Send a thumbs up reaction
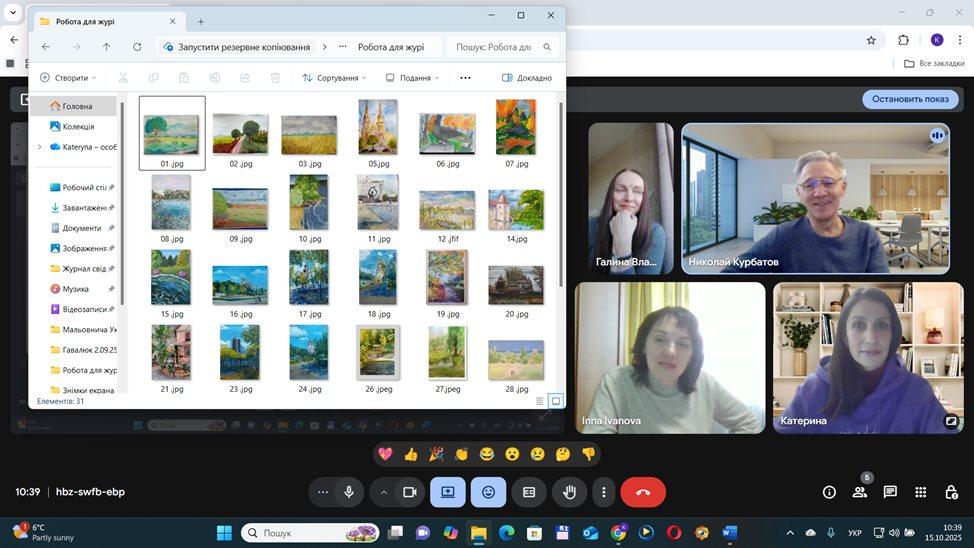 (411, 454)
